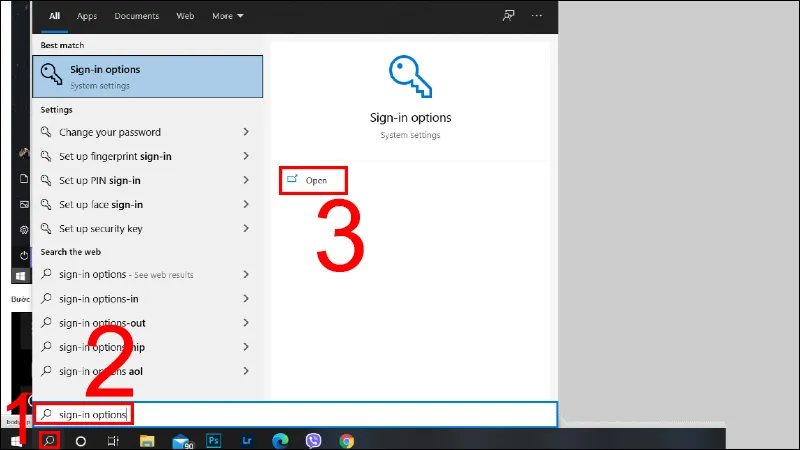Expand the More filter dropdown
The width and height of the screenshot is (800, 450).
click(228, 16)
